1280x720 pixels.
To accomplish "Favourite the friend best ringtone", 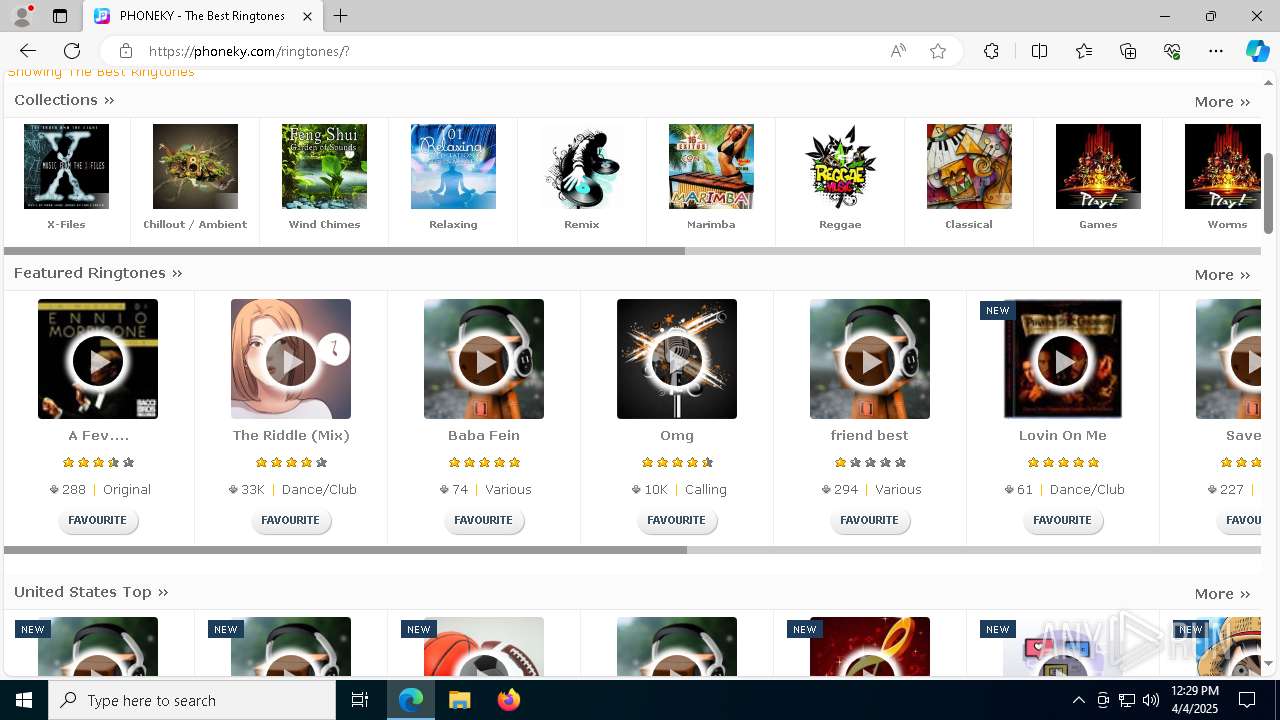I will pos(870,520).
